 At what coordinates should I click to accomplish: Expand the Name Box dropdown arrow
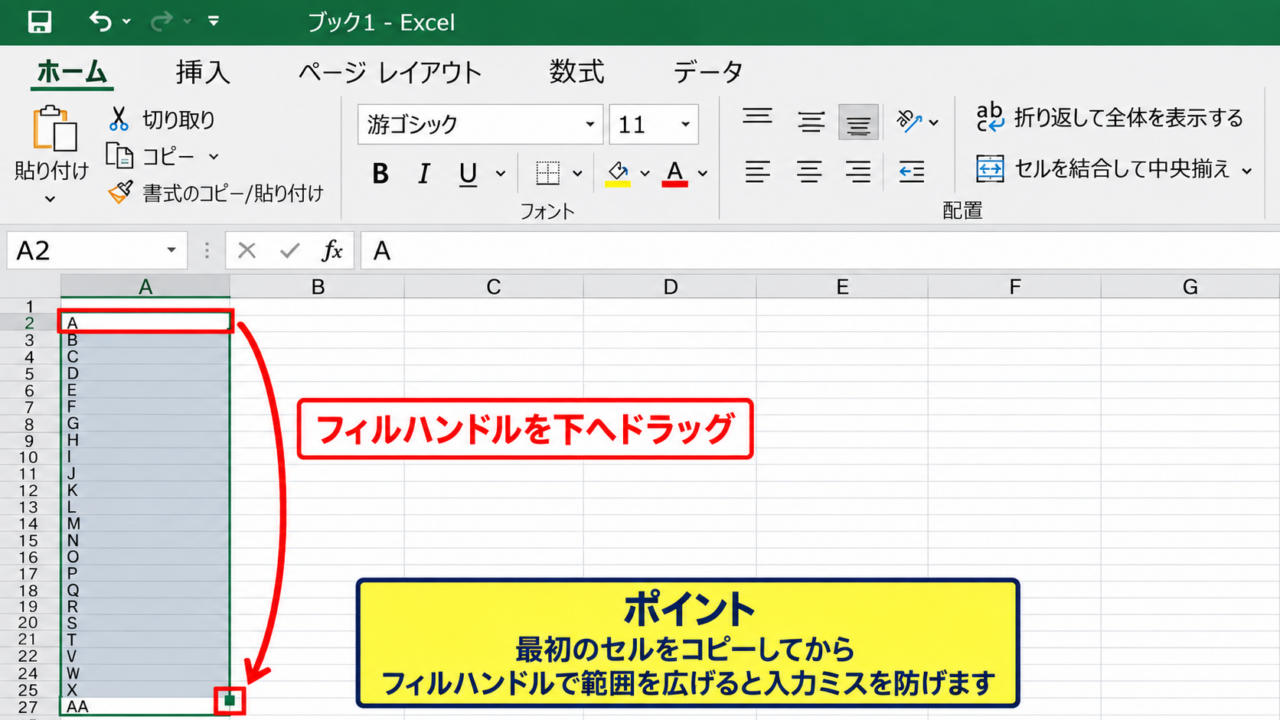pos(172,250)
